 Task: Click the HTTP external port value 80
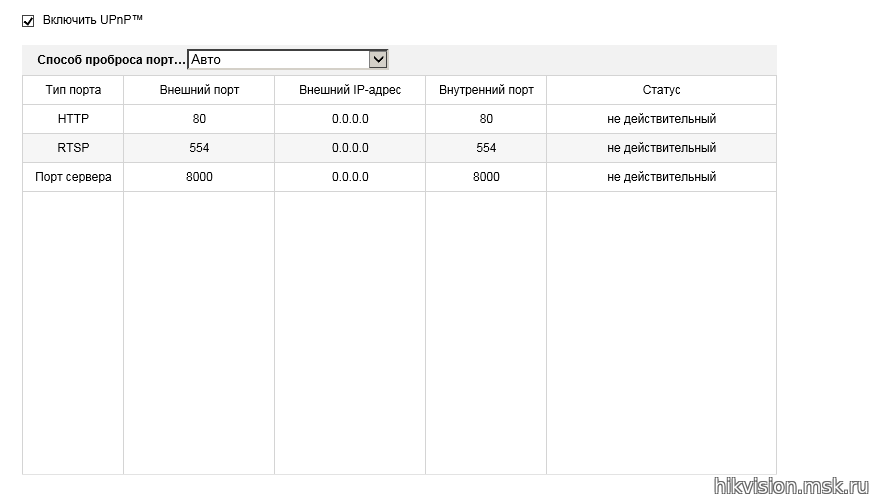coord(199,119)
